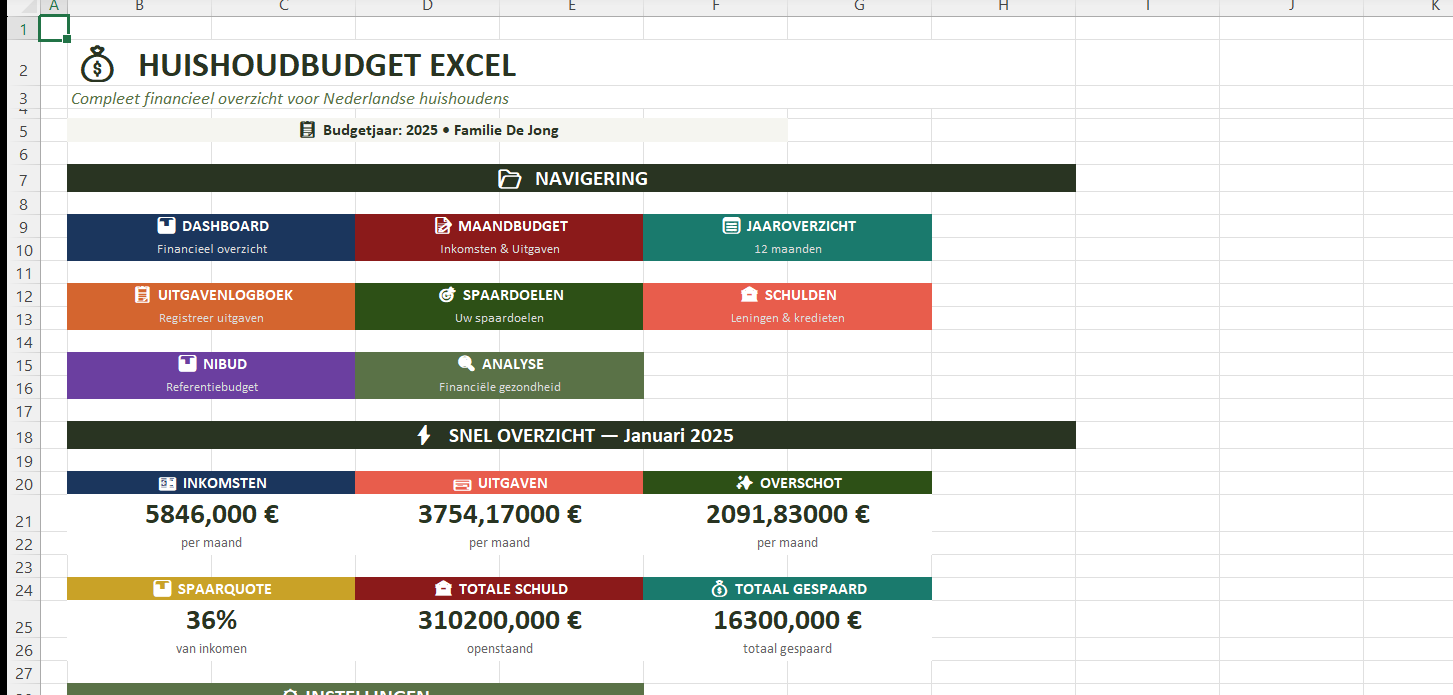Open the DASHBOARD navigation tile
Viewport: 1453px width, 695px height.
coord(211,237)
